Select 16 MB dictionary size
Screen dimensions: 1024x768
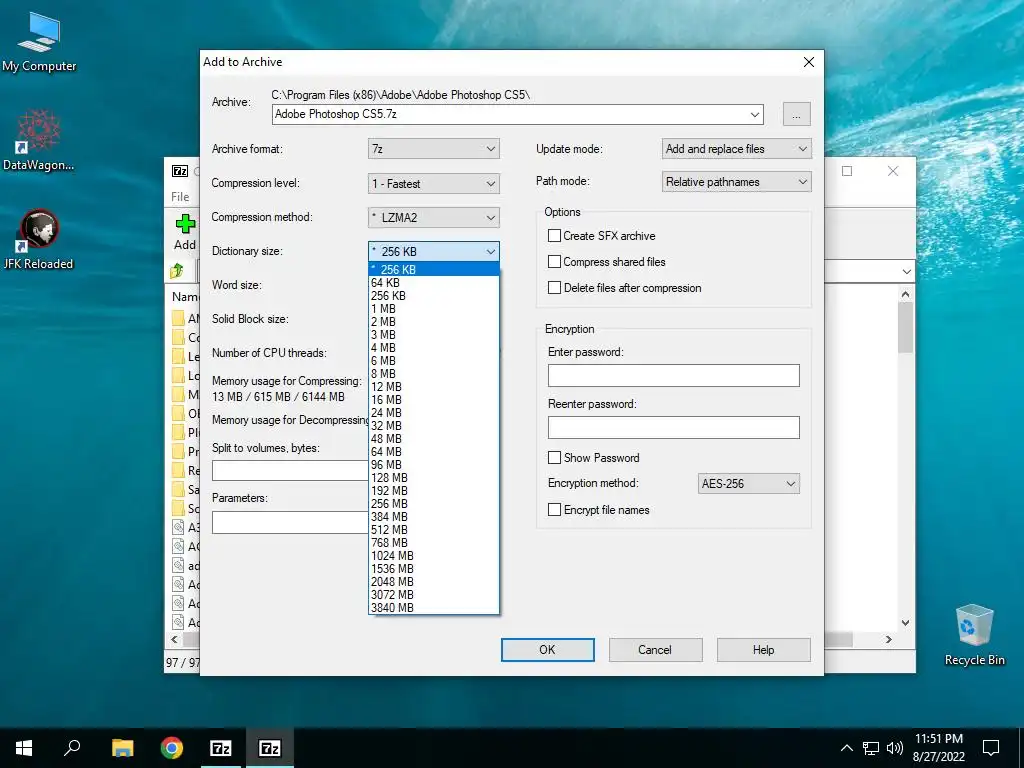coord(434,400)
